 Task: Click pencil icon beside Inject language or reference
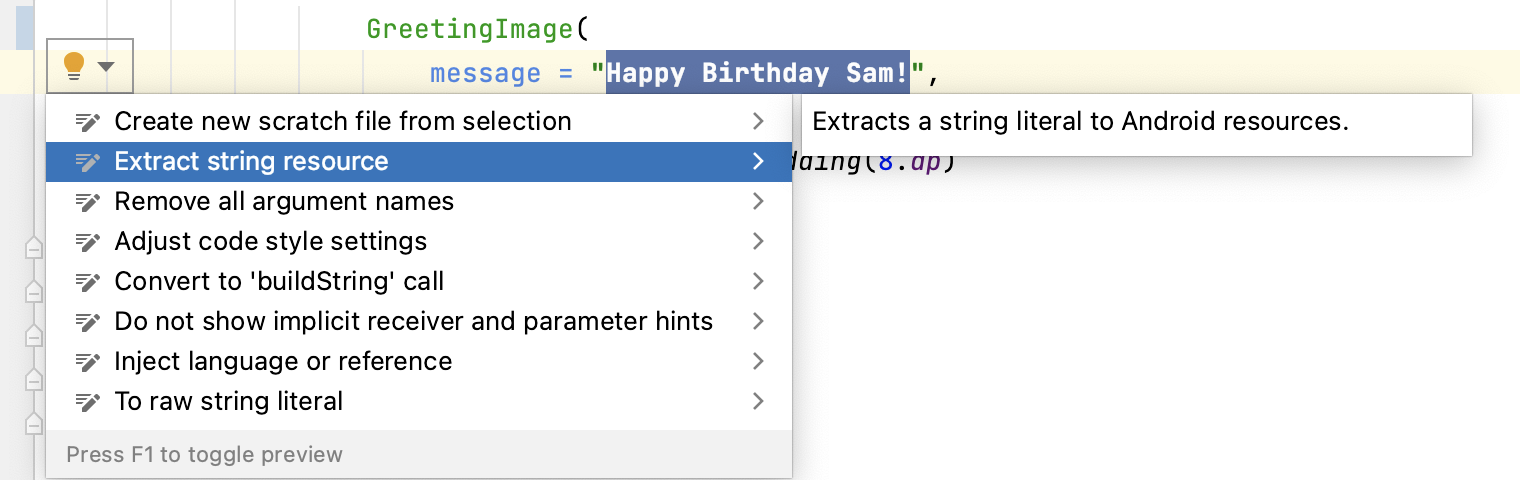pyautogui.click(x=88, y=362)
